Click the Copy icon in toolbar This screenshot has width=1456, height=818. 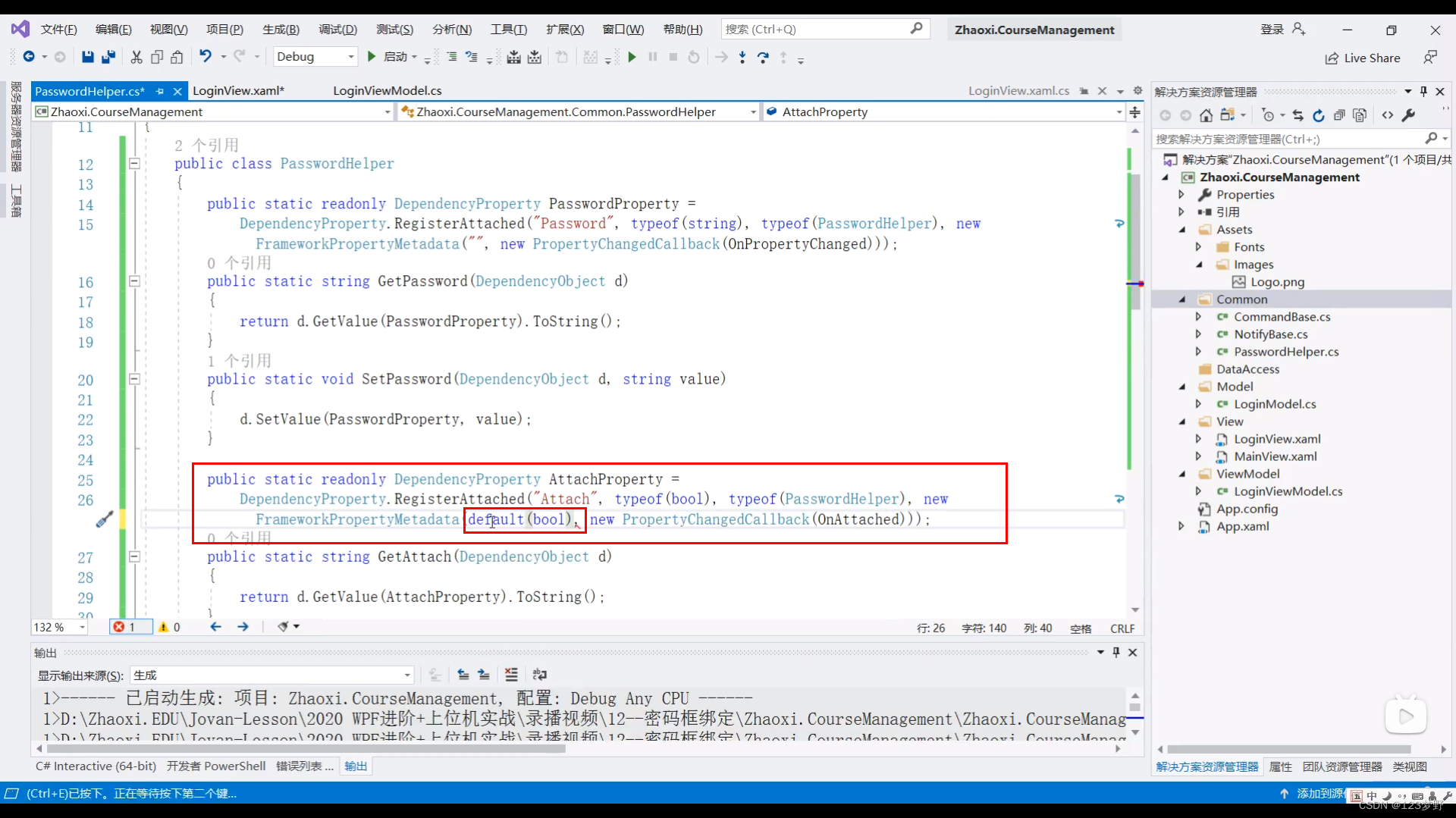(x=157, y=57)
